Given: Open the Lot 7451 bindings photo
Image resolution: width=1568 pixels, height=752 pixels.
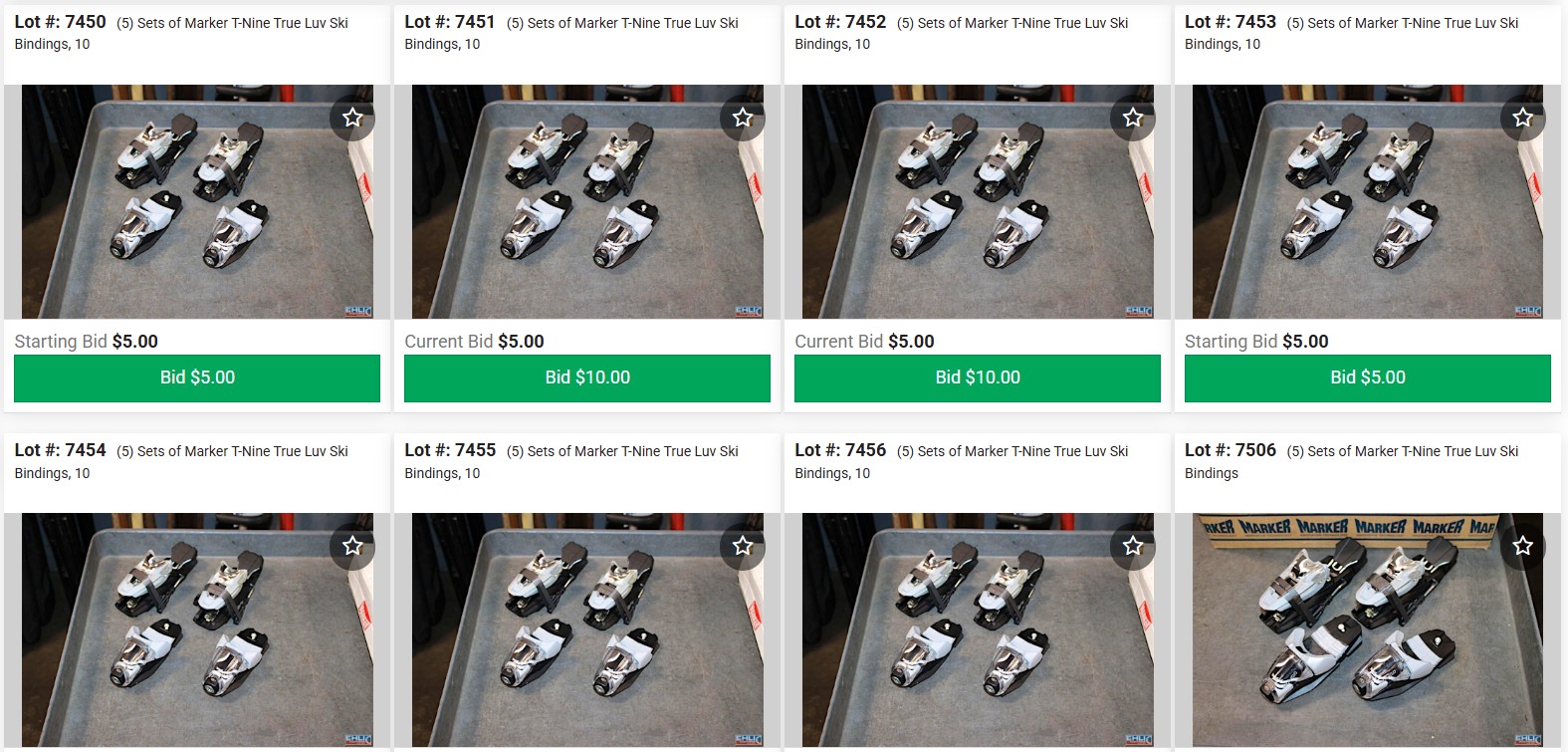Looking at the screenshot, I should (x=587, y=201).
